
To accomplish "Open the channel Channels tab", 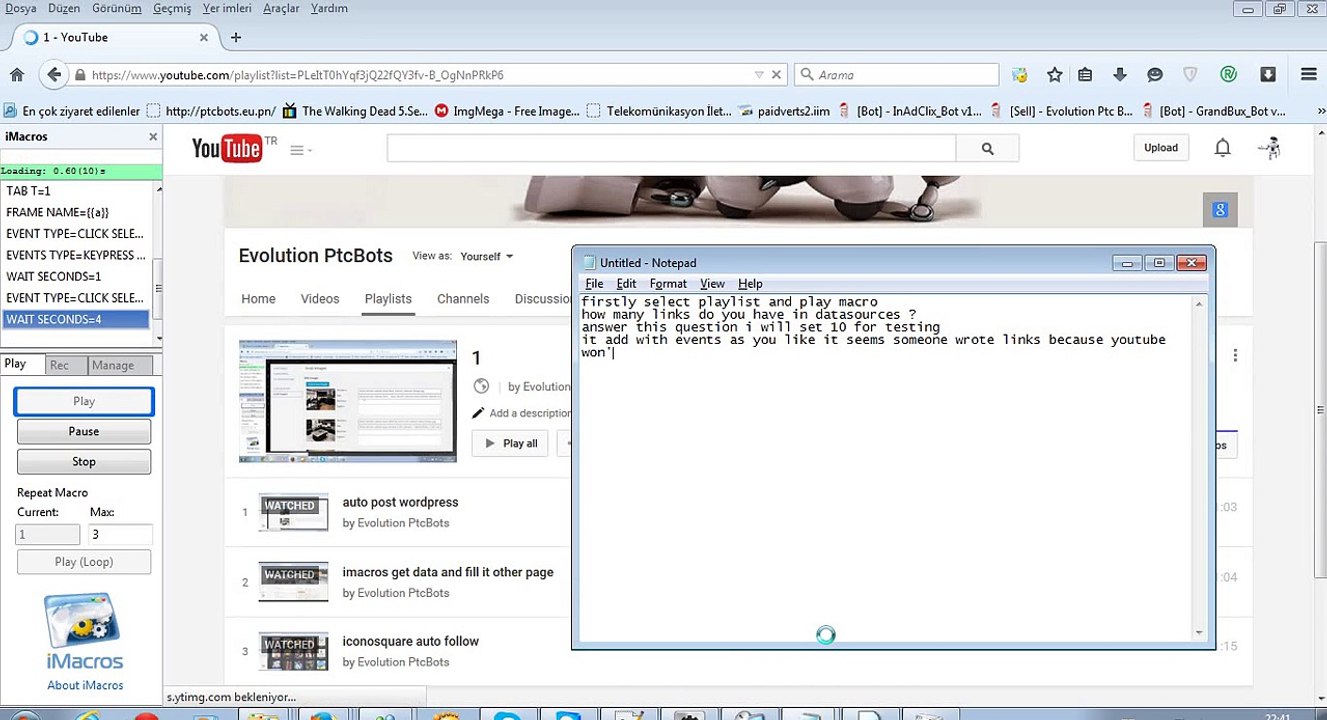I will pyautogui.click(x=463, y=299).
